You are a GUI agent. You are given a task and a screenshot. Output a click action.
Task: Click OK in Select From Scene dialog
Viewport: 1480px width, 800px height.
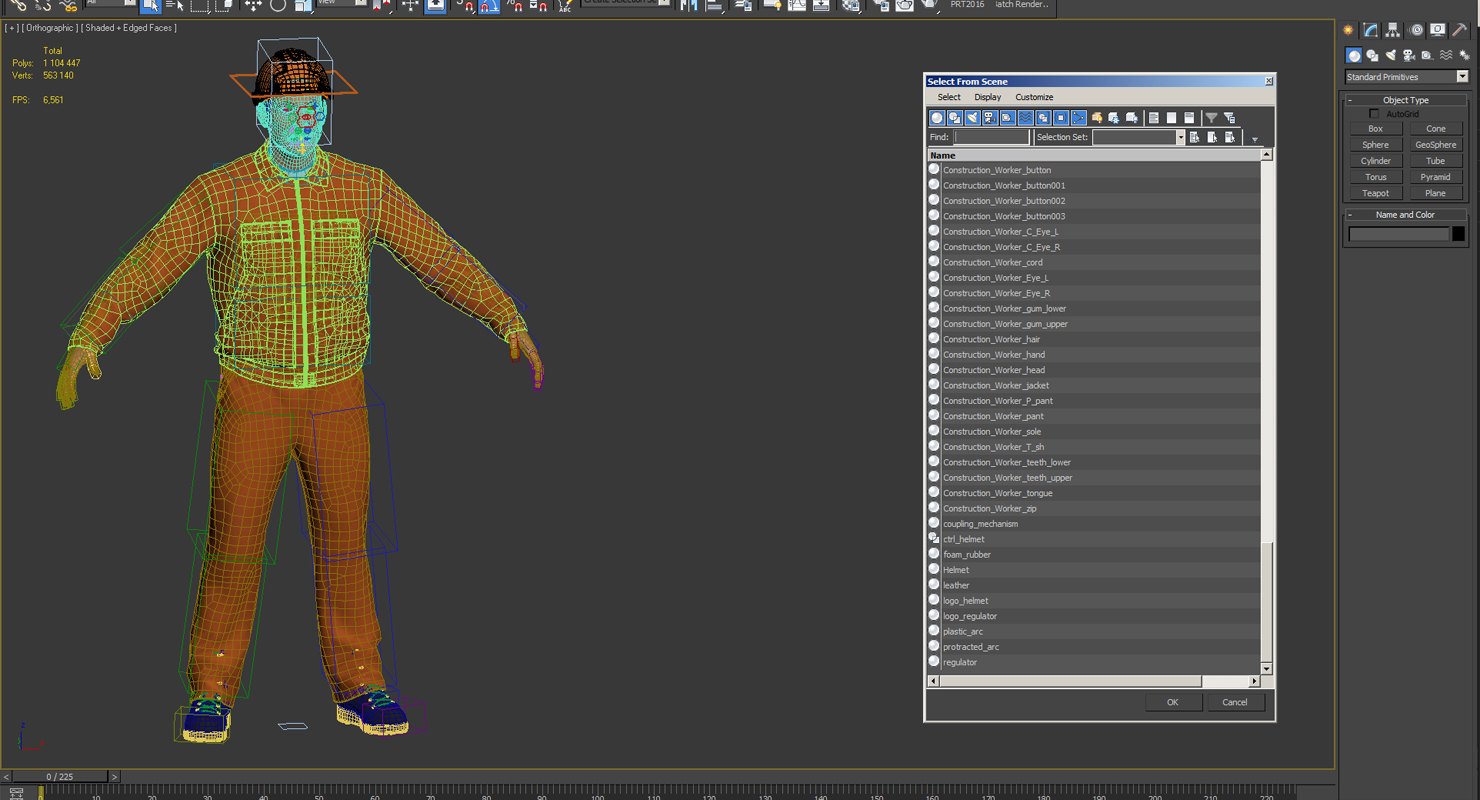pos(1172,702)
